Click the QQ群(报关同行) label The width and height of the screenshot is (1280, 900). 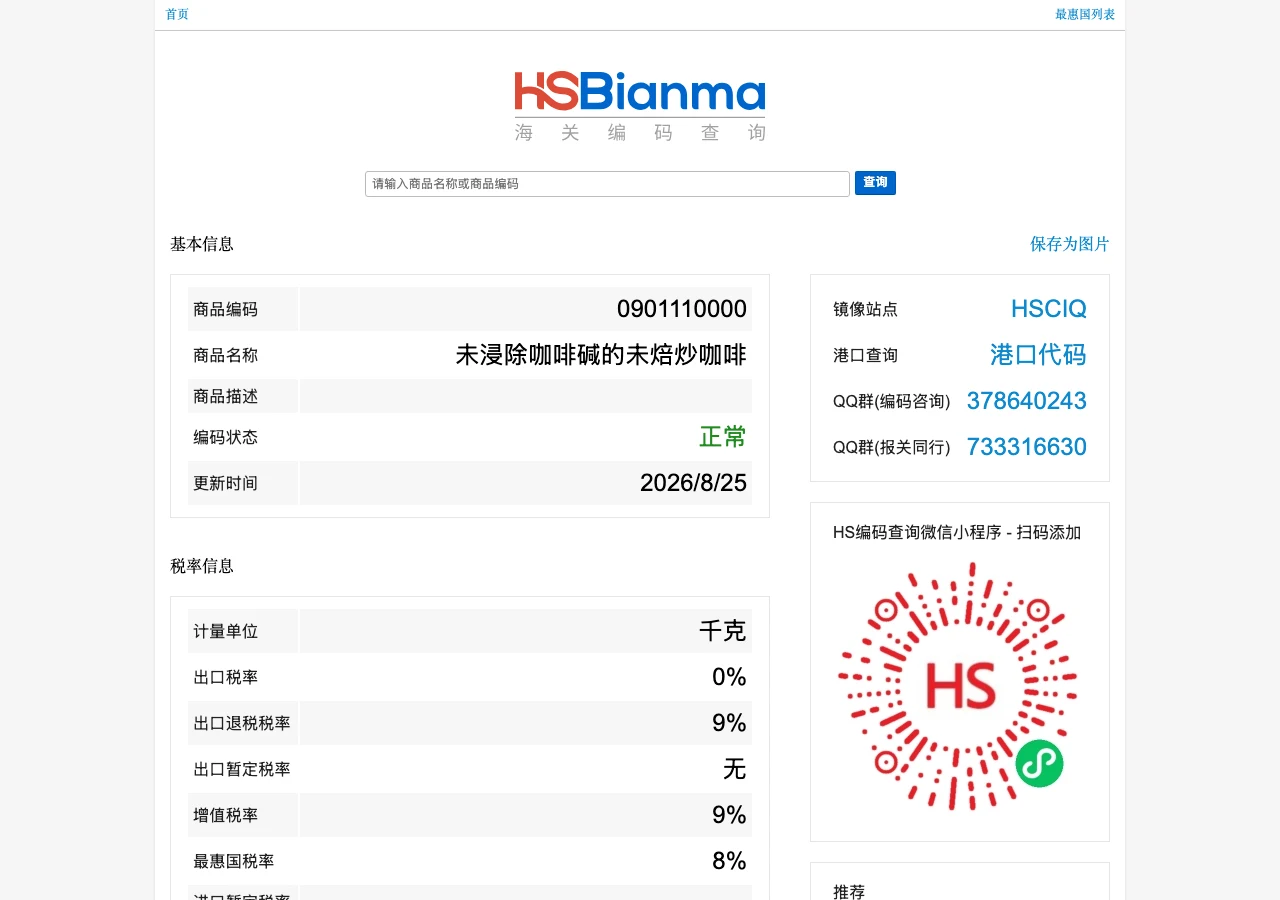pyautogui.click(x=892, y=447)
